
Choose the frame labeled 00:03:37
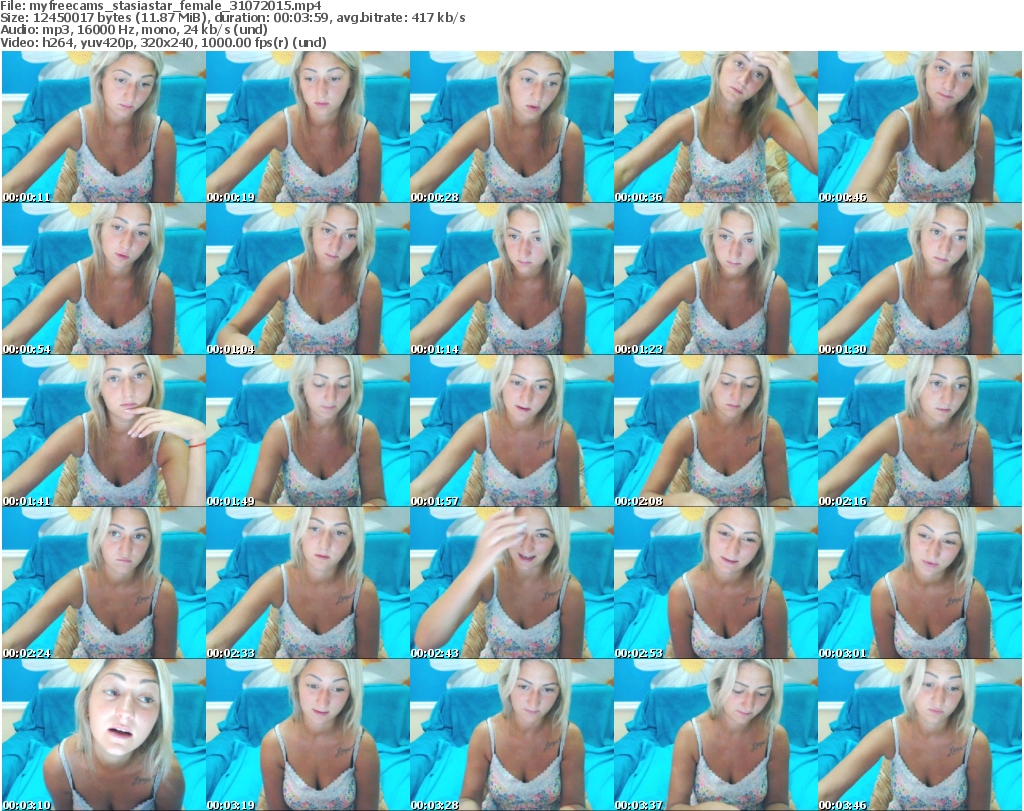[x=716, y=735]
